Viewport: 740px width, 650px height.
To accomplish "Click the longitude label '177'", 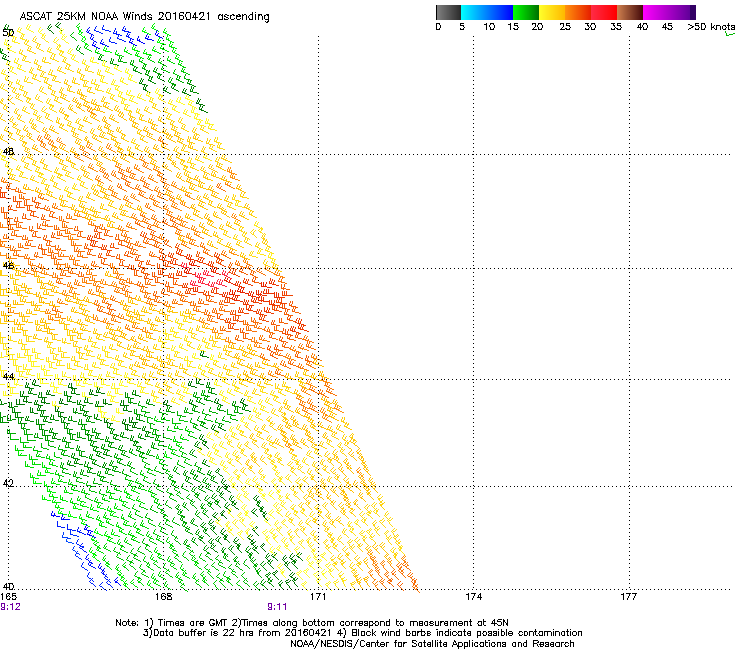I will click(629, 597).
